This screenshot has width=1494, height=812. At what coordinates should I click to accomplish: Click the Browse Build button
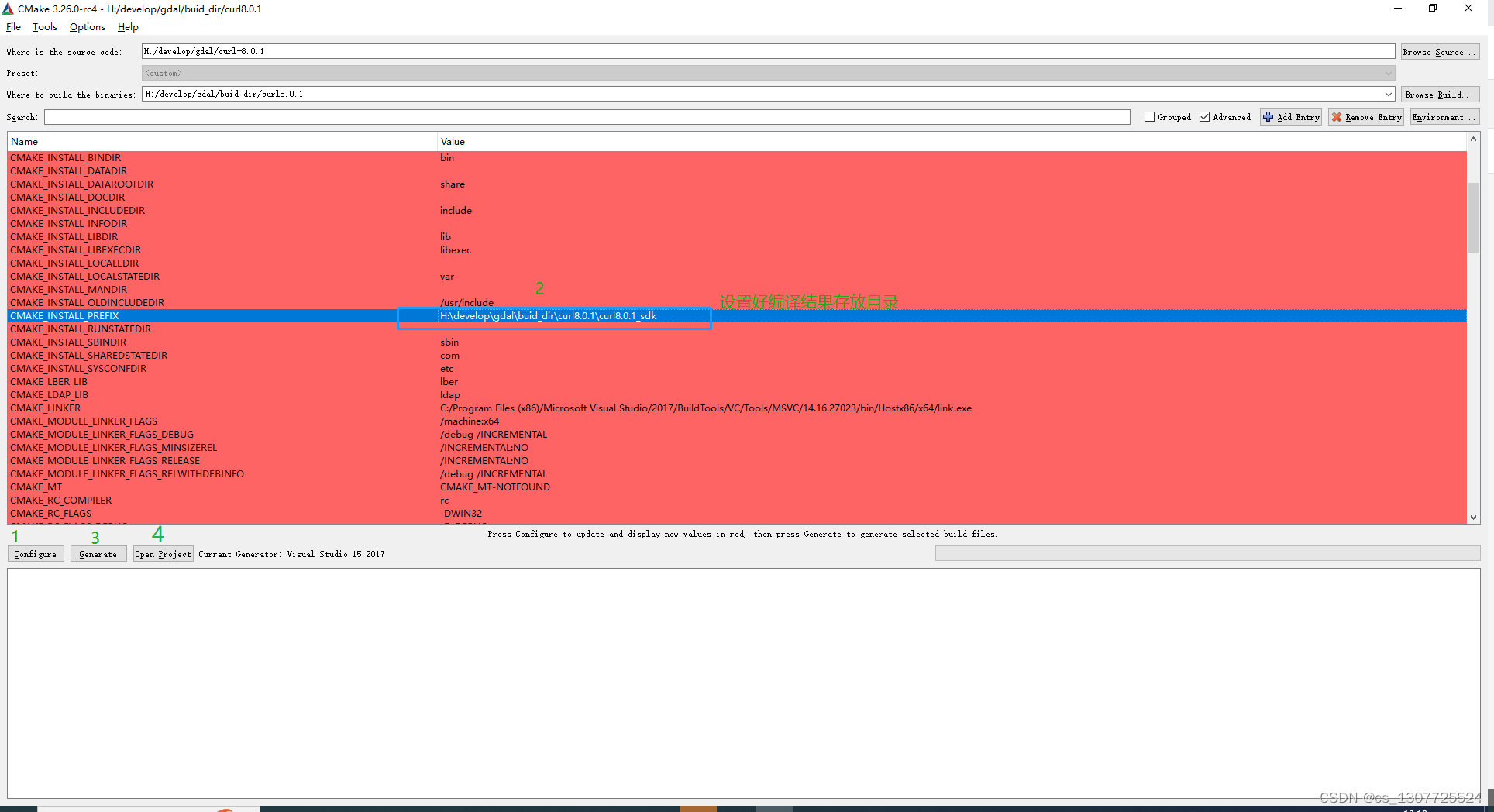pyautogui.click(x=1440, y=95)
